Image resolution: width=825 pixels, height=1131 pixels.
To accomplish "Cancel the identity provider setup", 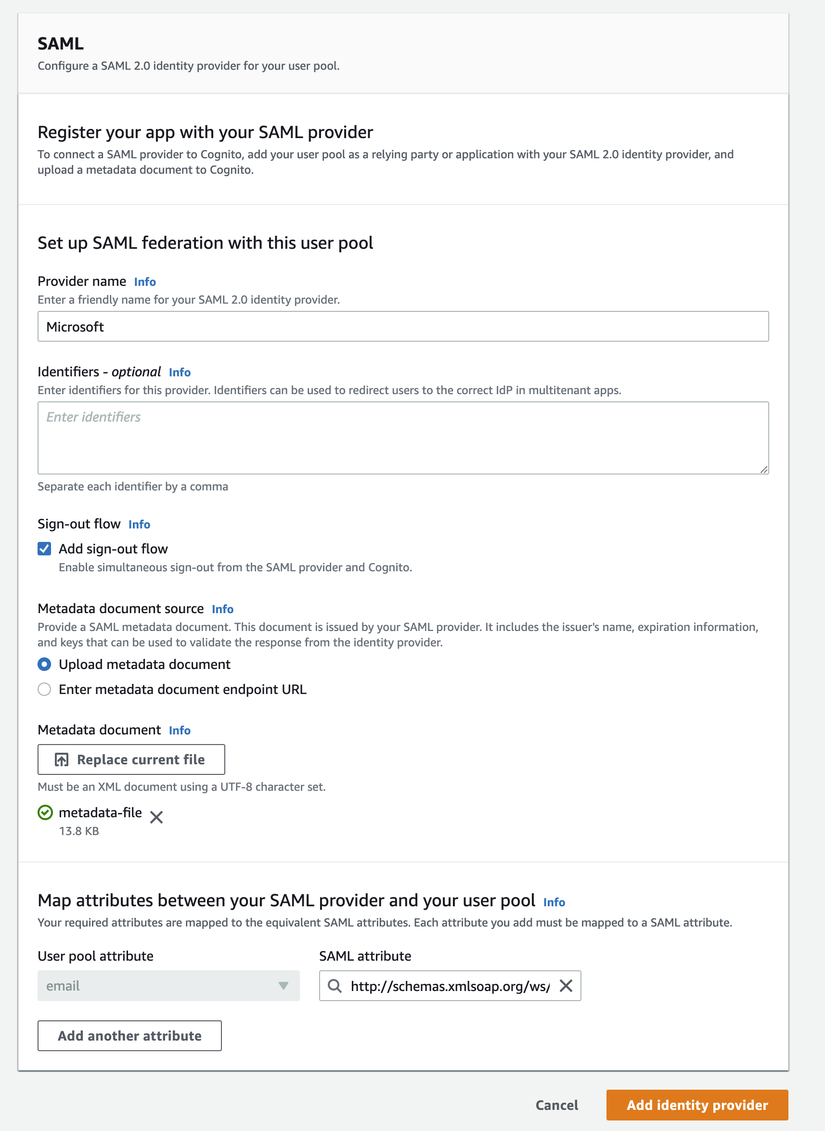I will pos(557,1105).
